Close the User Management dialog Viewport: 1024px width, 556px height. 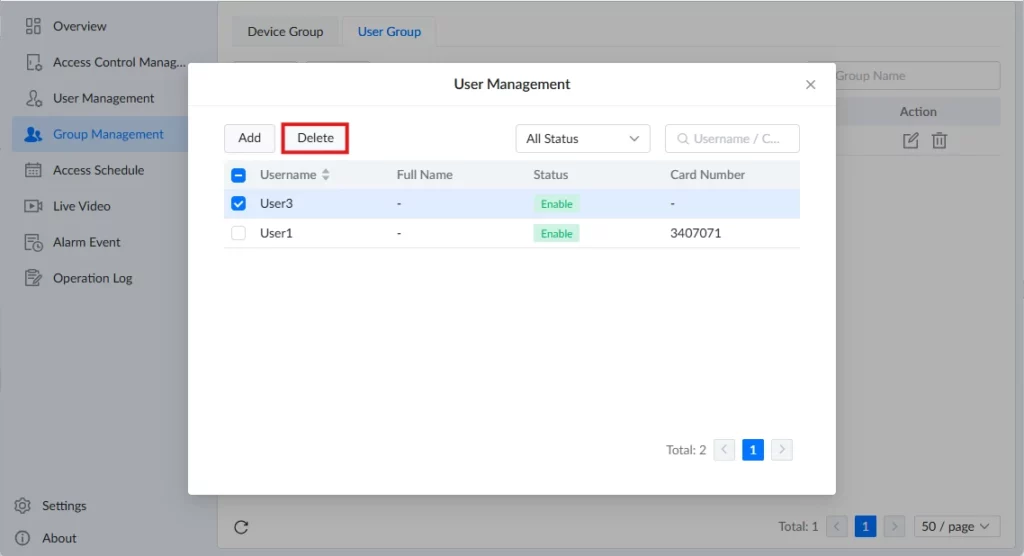[810, 84]
